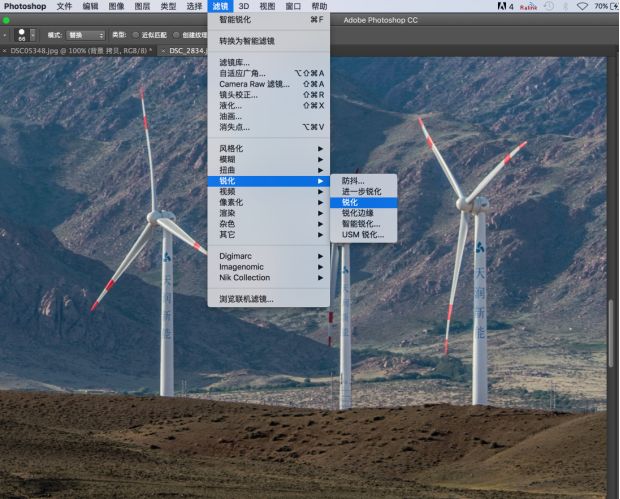Switch to the DSC05348.jpg document tab

click(80, 49)
